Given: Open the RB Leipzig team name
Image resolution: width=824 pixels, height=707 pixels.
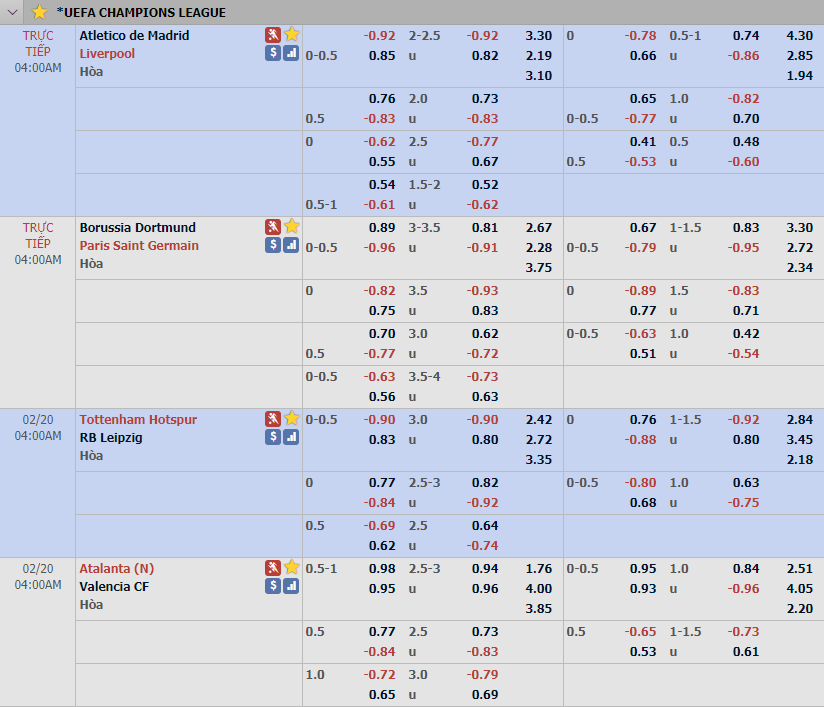Looking at the screenshot, I should tap(111, 438).
